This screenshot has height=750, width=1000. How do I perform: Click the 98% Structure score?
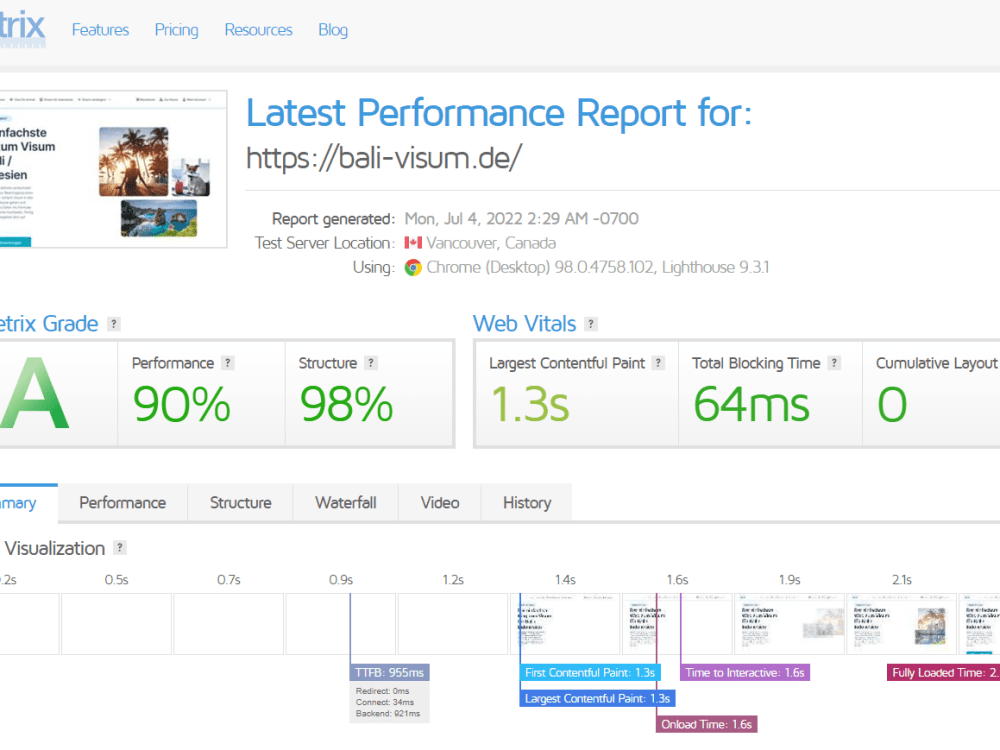(347, 404)
